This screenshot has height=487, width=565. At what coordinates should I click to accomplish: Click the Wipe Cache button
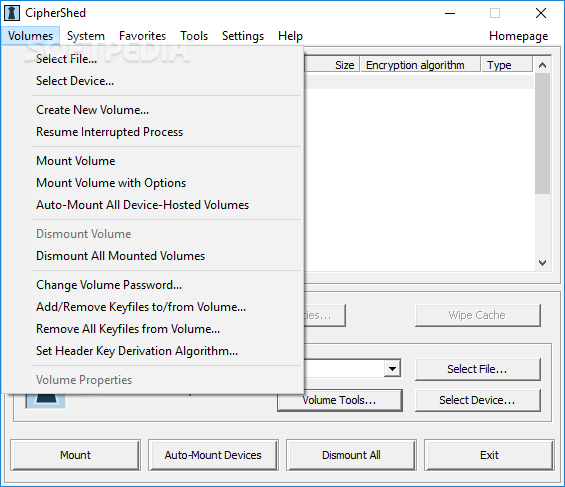[477, 315]
